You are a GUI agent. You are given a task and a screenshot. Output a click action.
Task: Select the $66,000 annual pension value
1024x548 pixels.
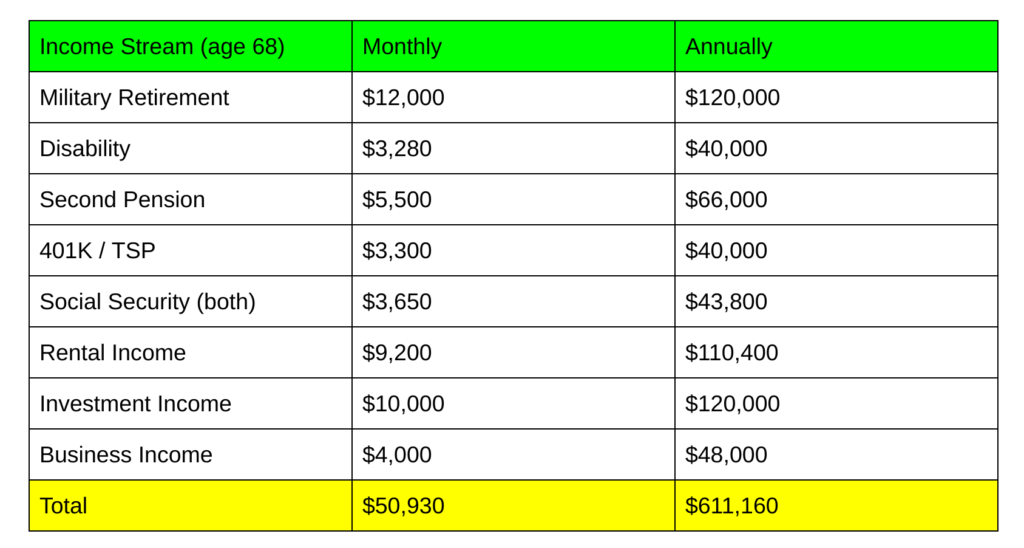point(726,200)
